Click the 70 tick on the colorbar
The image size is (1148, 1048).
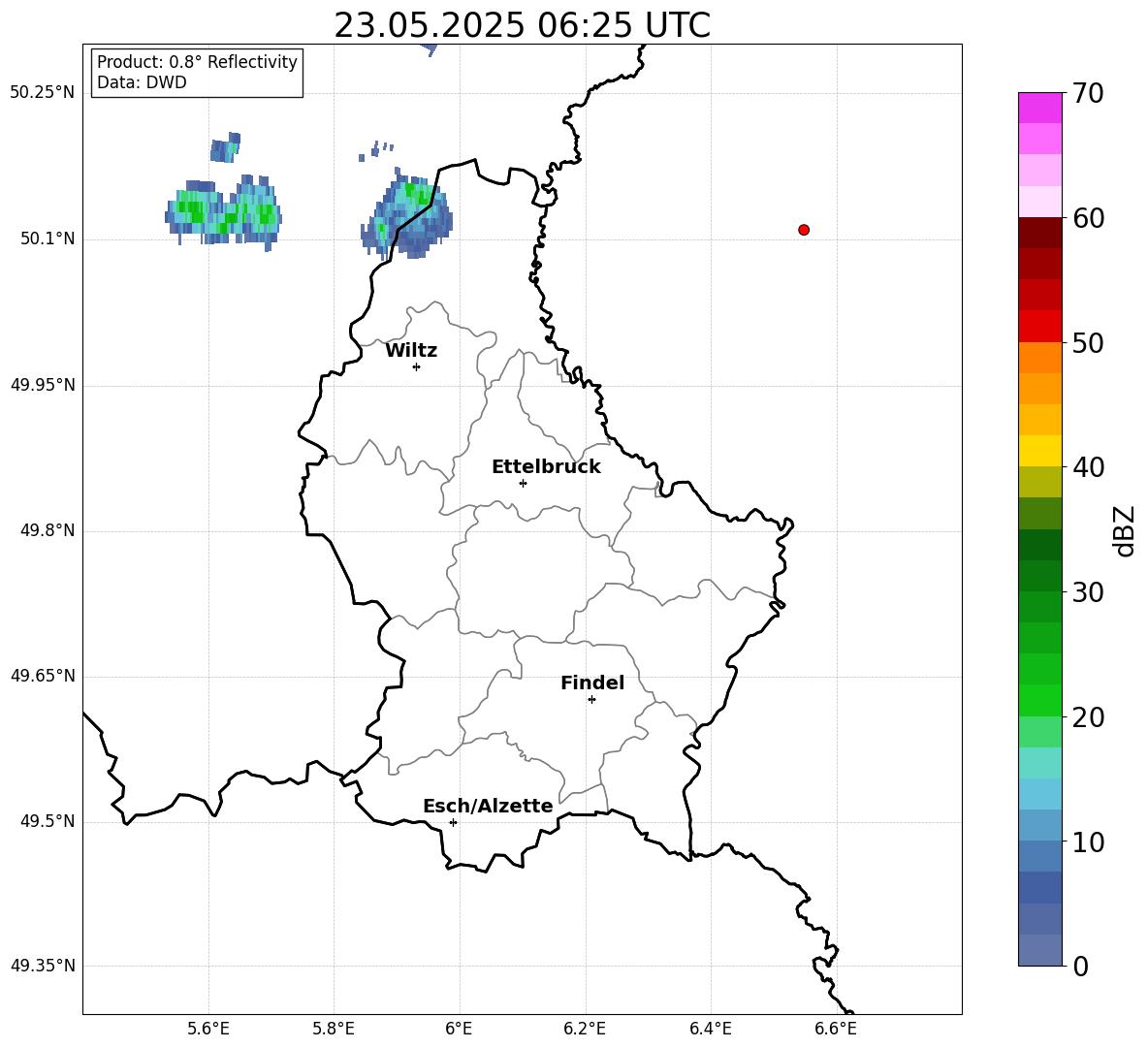point(1088,94)
